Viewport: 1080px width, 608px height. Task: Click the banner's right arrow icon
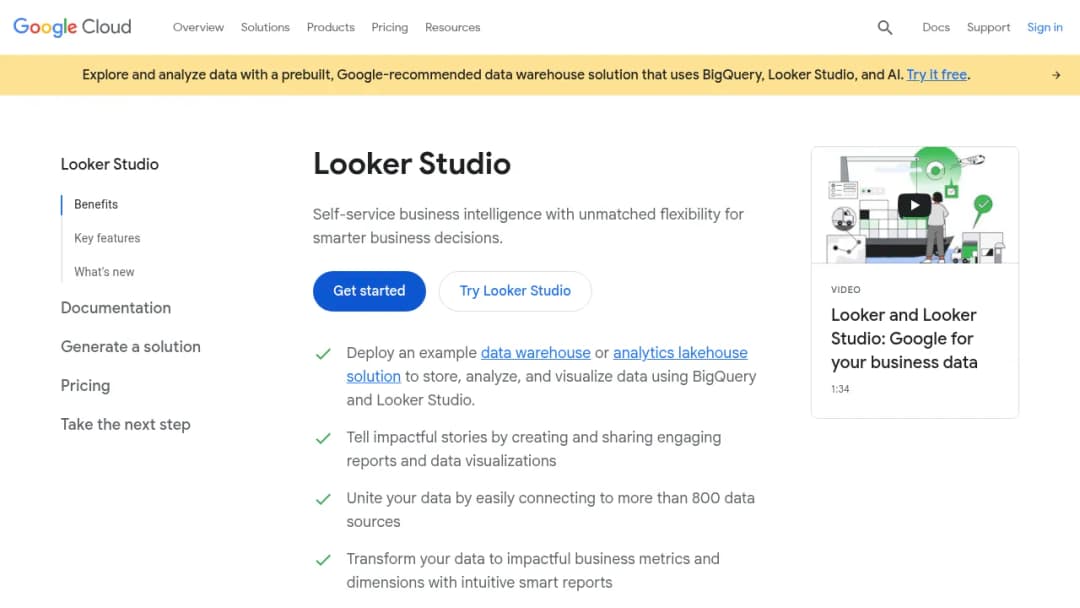(1056, 75)
